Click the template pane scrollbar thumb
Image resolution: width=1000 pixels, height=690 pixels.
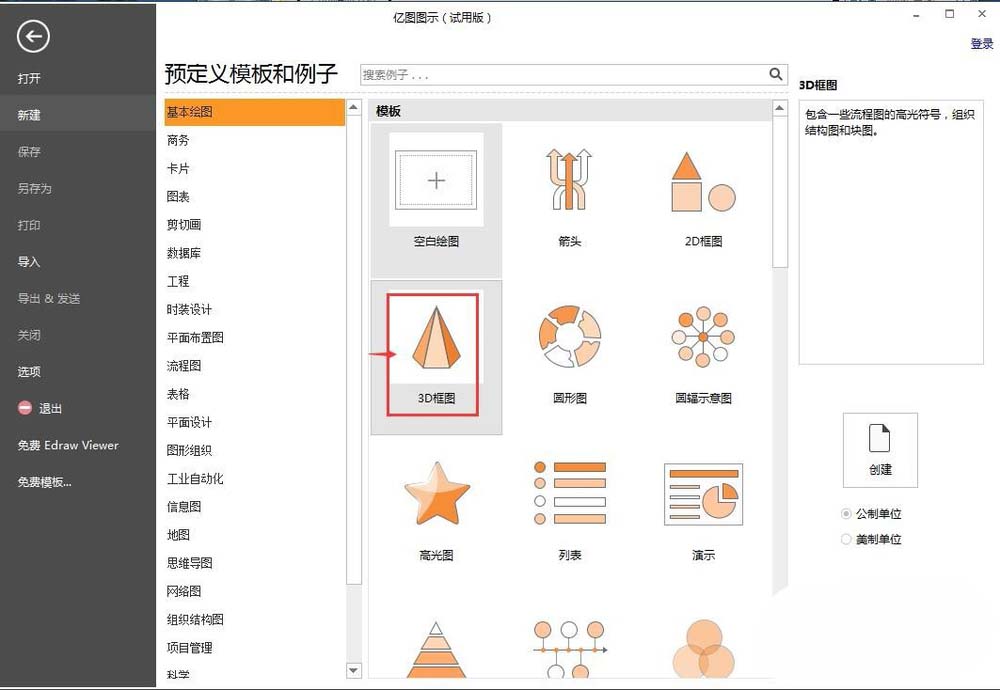tap(779, 192)
